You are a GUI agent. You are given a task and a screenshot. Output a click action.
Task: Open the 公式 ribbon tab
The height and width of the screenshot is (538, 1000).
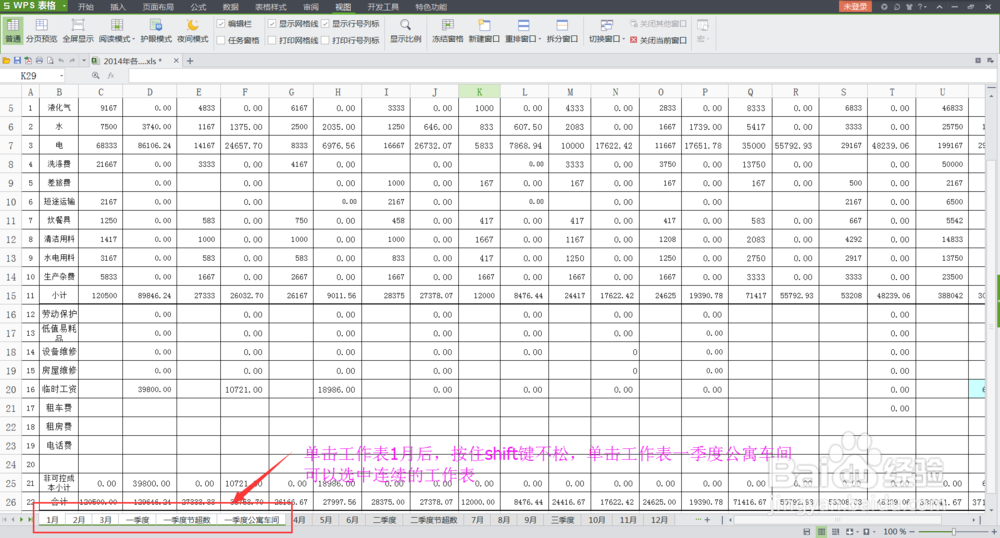coord(198,6)
